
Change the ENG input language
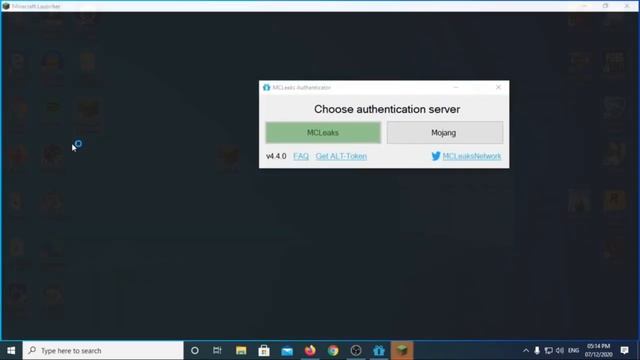[x=573, y=350]
